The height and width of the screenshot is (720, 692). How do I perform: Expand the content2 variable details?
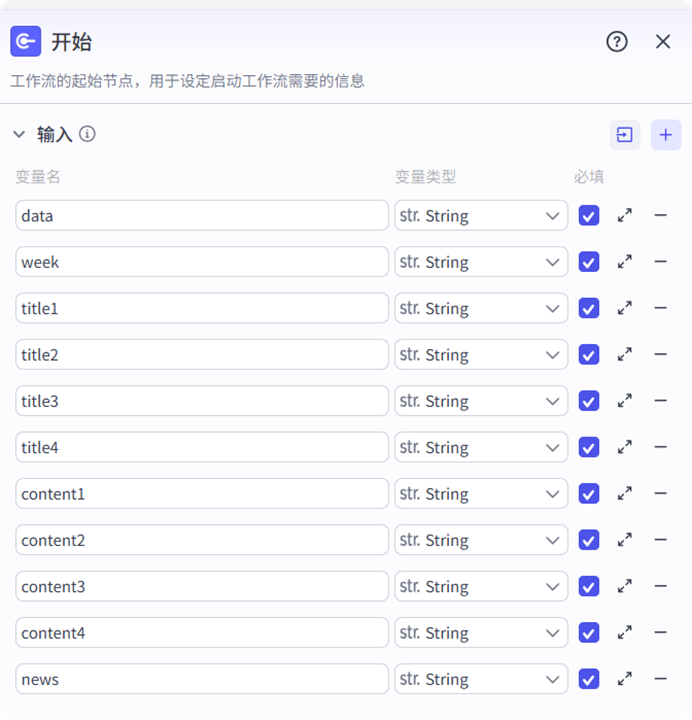click(625, 540)
